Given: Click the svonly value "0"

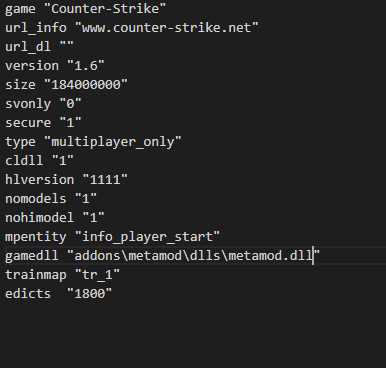Looking at the screenshot, I should [70, 104].
